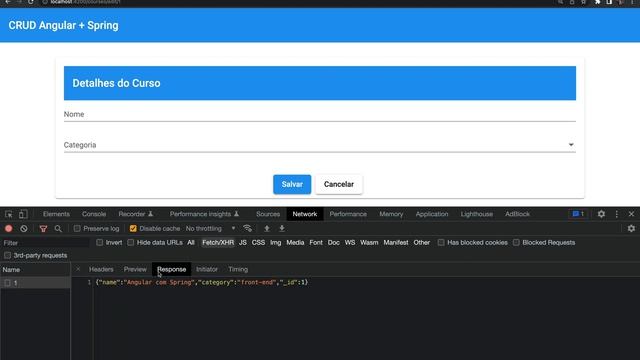
Task: Click the Name column header
Action: pos(35,270)
